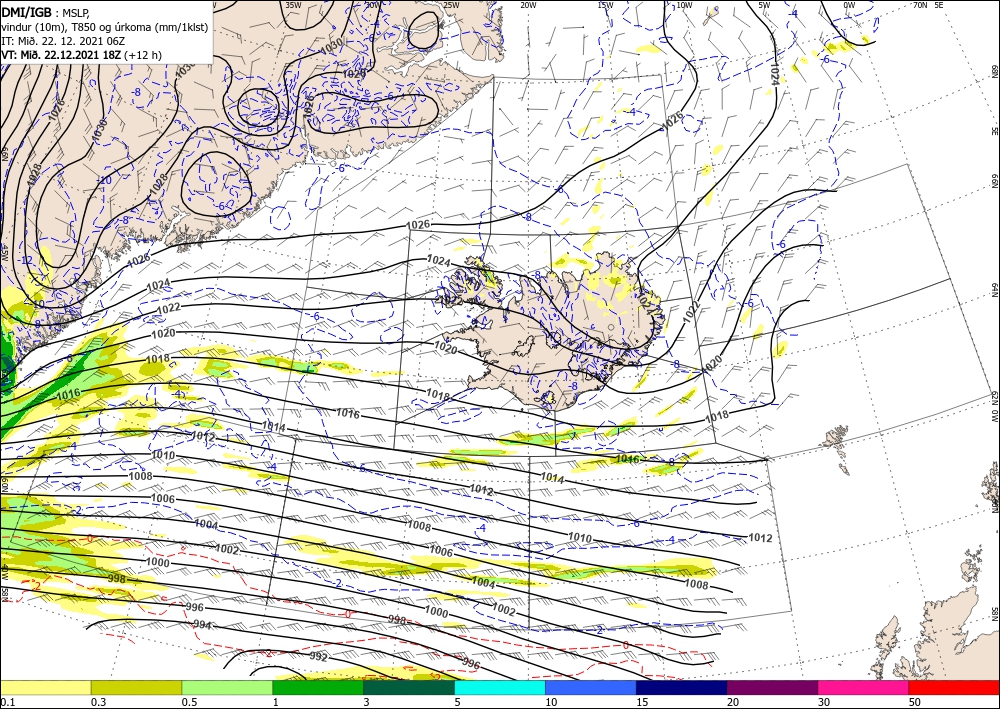This screenshot has height=709, width=1000.
Task: Click the '10W' longitude label
Action: coord(684,5)
